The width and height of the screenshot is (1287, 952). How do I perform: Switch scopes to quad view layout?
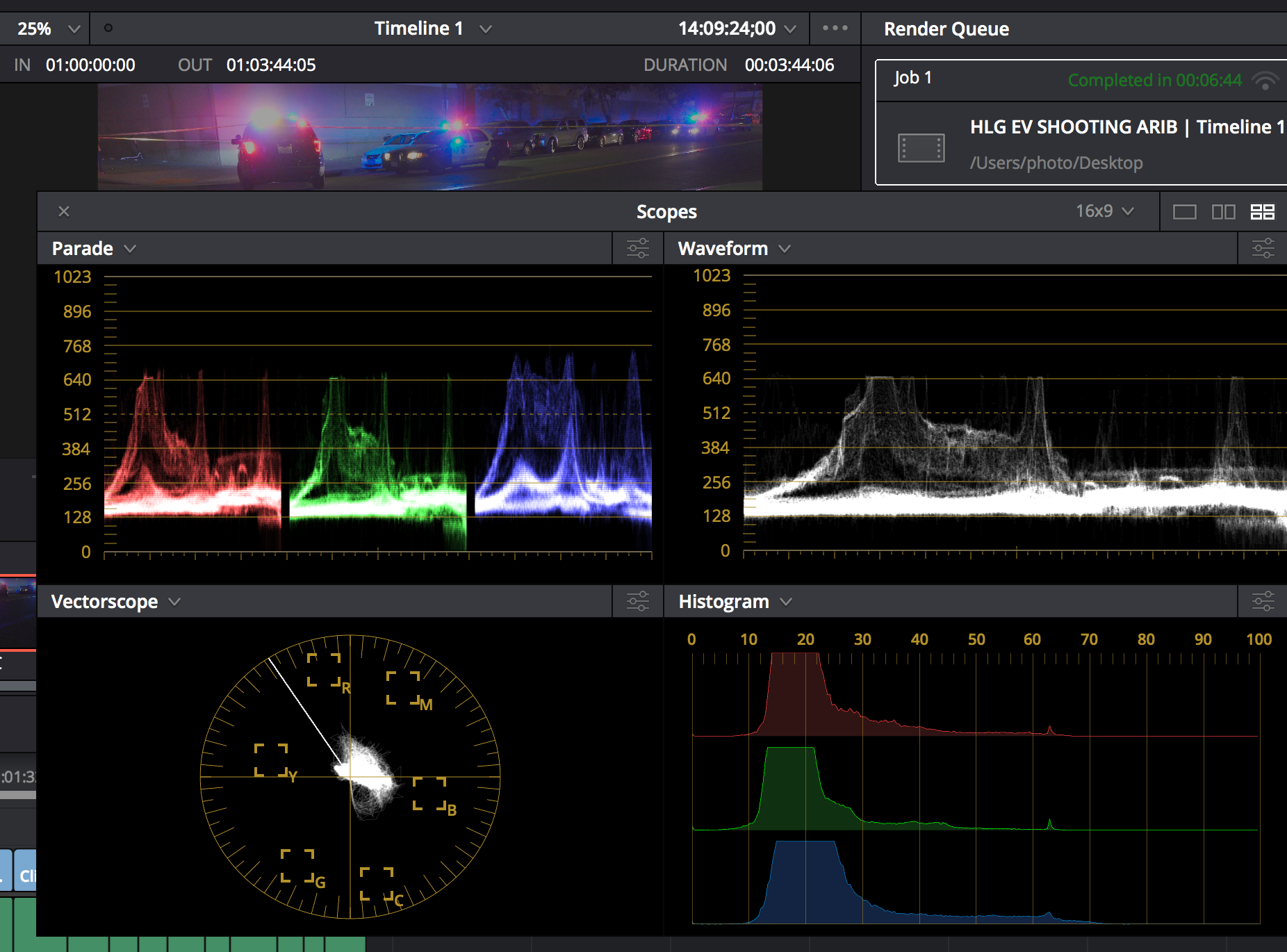coord(1262,212)
